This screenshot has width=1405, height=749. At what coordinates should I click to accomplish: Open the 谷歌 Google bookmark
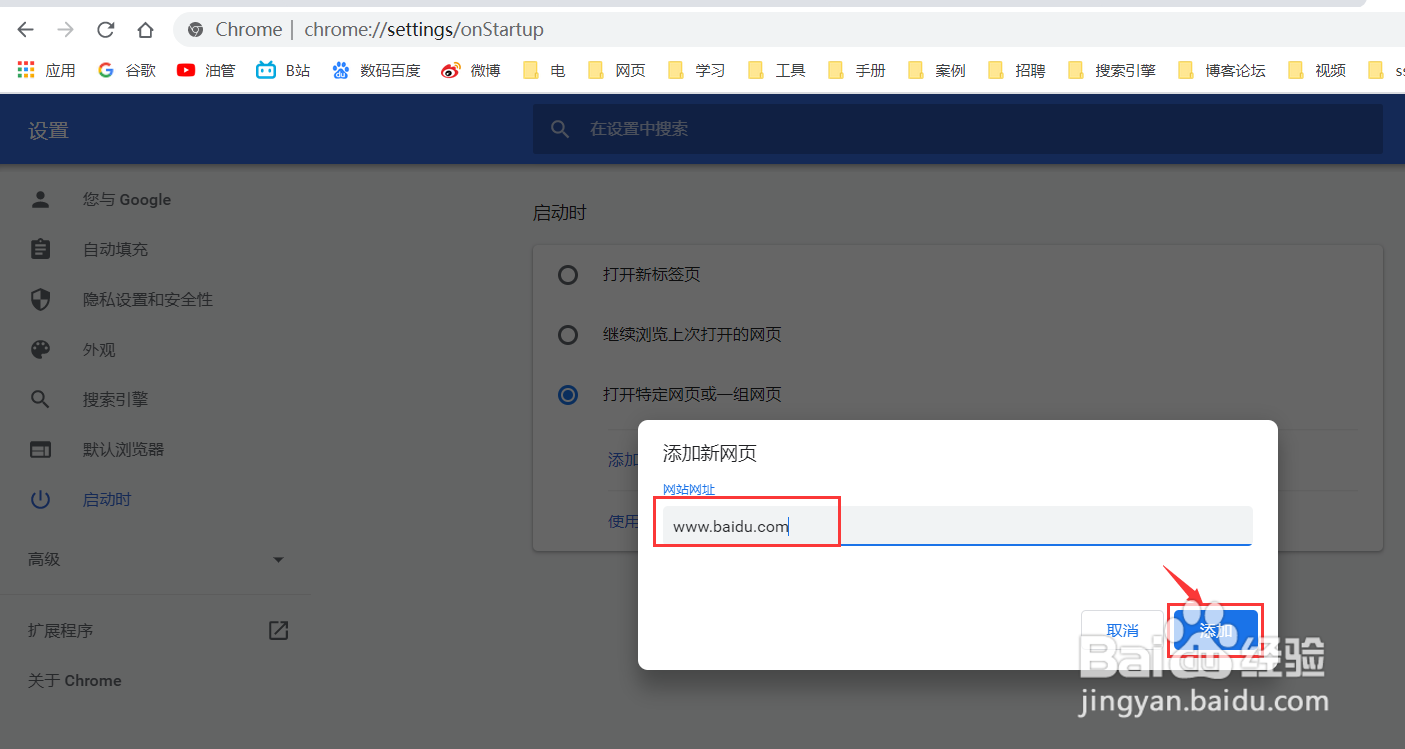[127, 70]
